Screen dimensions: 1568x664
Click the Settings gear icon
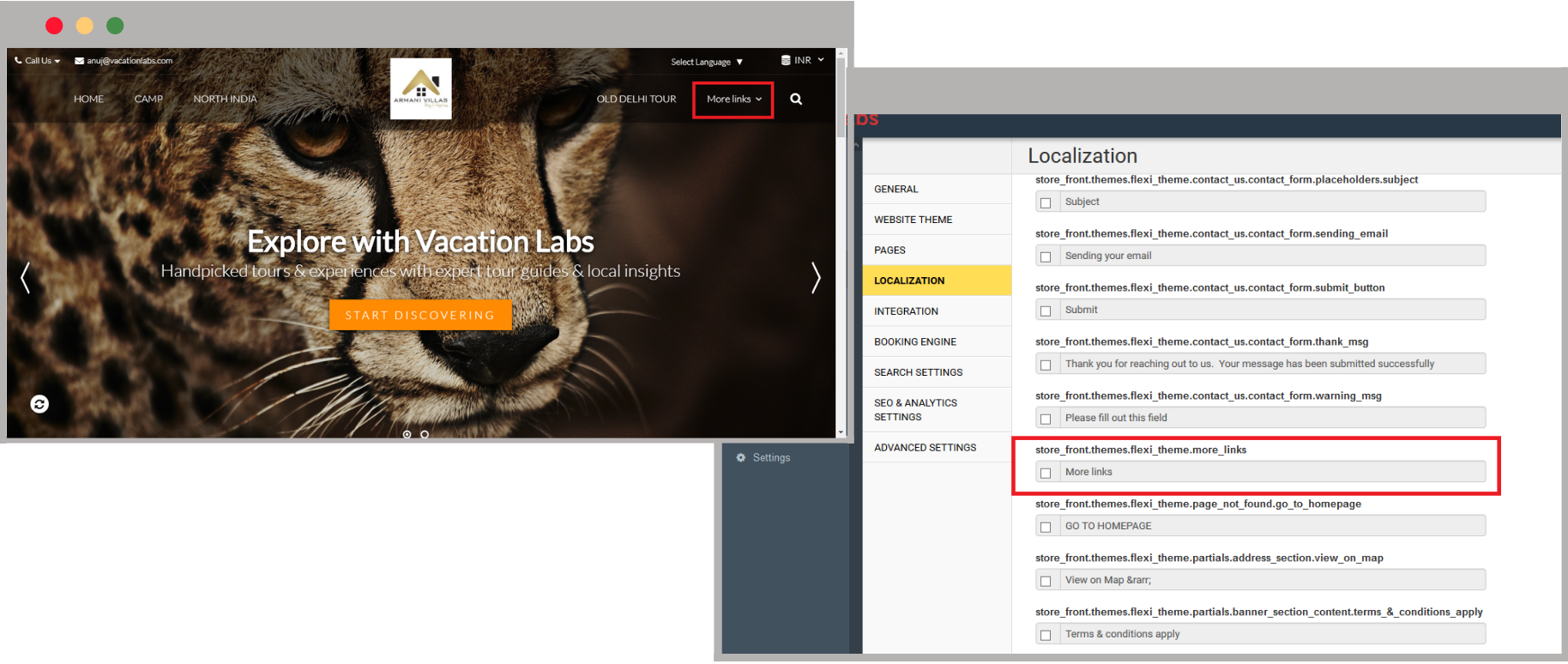(741, 458)
